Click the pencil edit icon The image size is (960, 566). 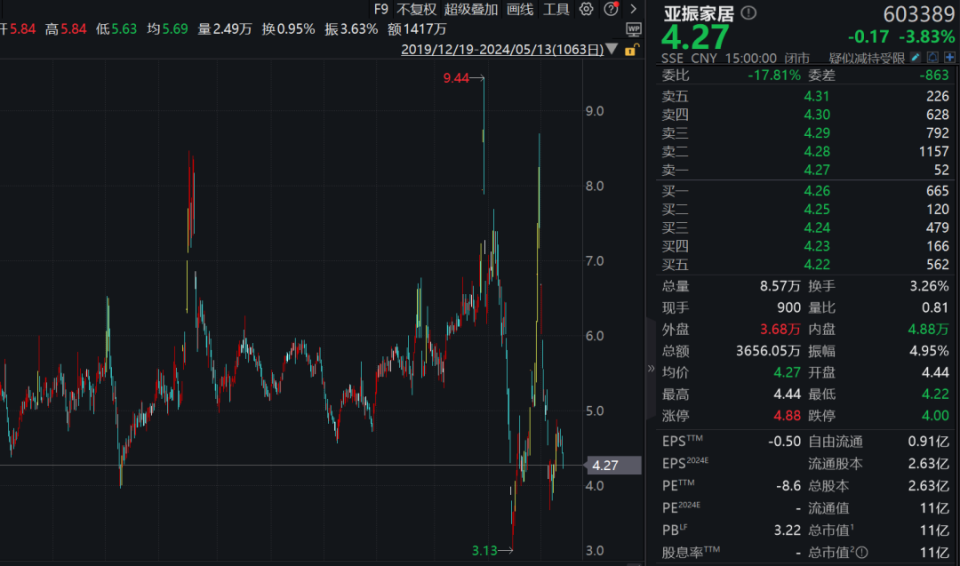tap(915, 58)
